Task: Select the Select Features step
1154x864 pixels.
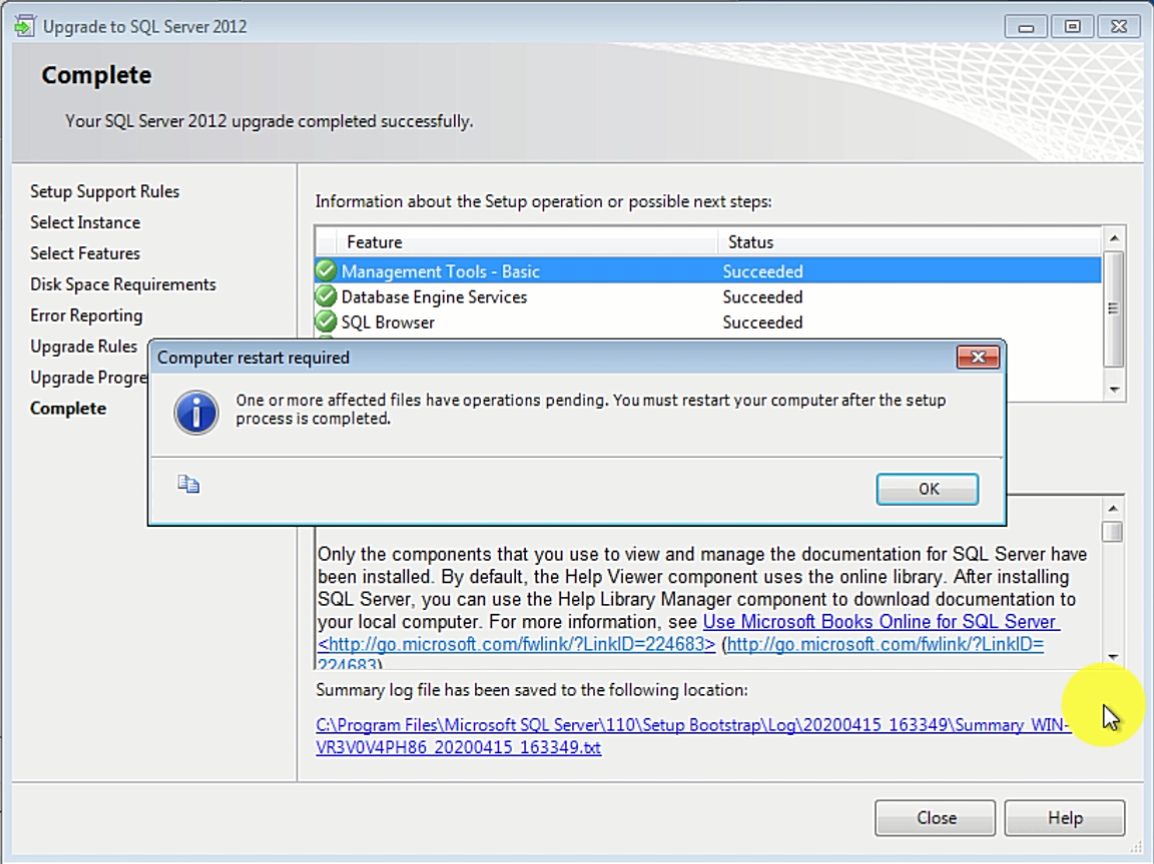Action: pos(85,253)
